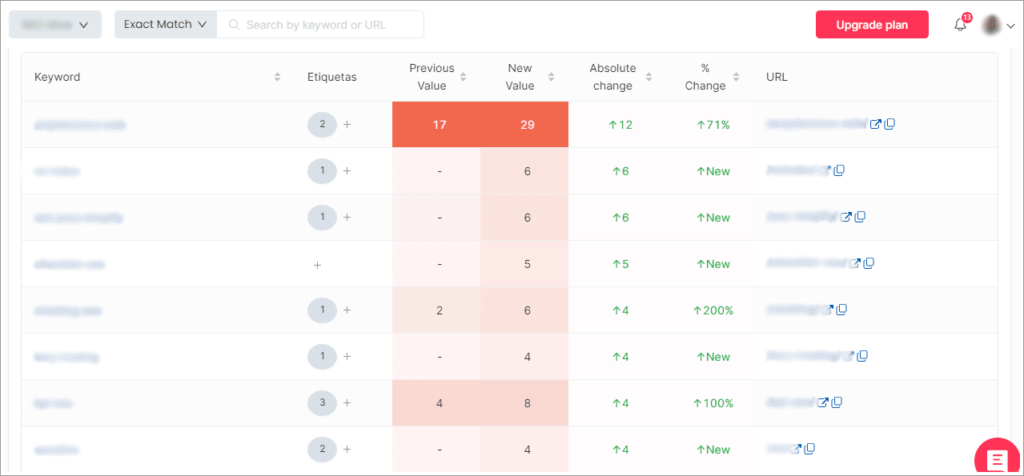The image size is (1024, 476).
Task: Sort table by Keyword column
Action: tap(277, 77)
